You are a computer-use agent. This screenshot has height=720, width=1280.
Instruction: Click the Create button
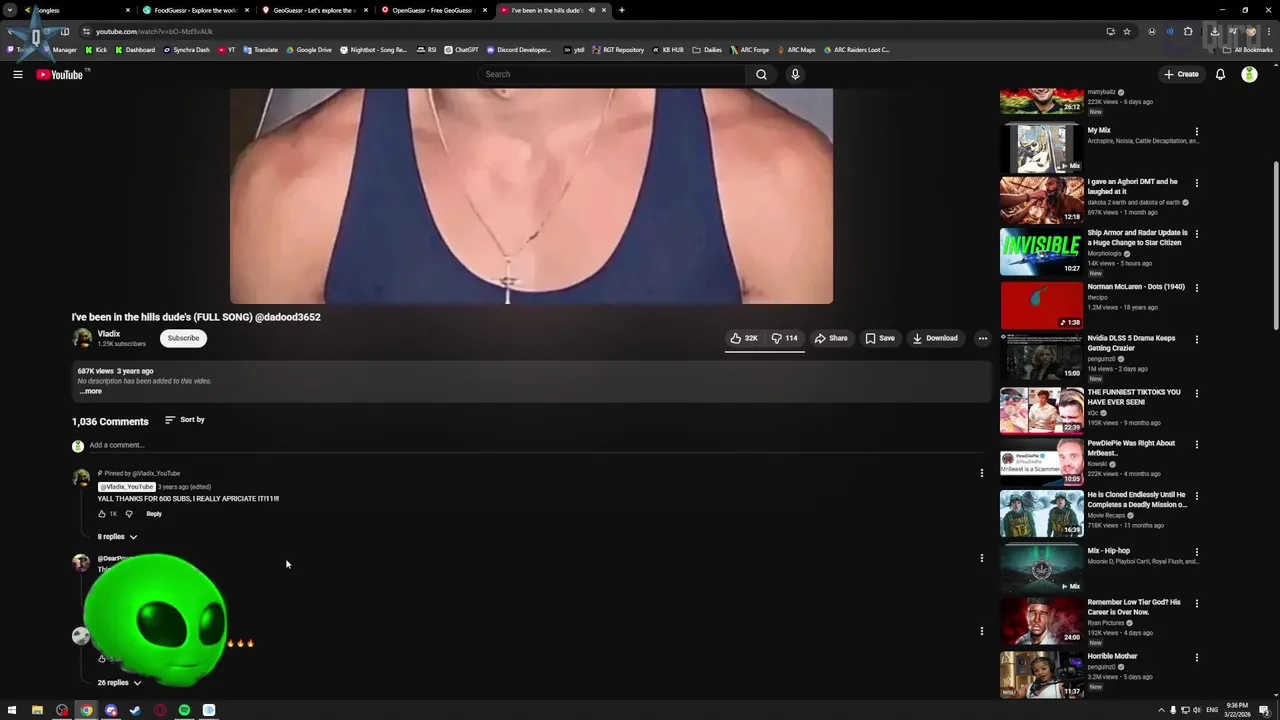(x=1181, y=74)
